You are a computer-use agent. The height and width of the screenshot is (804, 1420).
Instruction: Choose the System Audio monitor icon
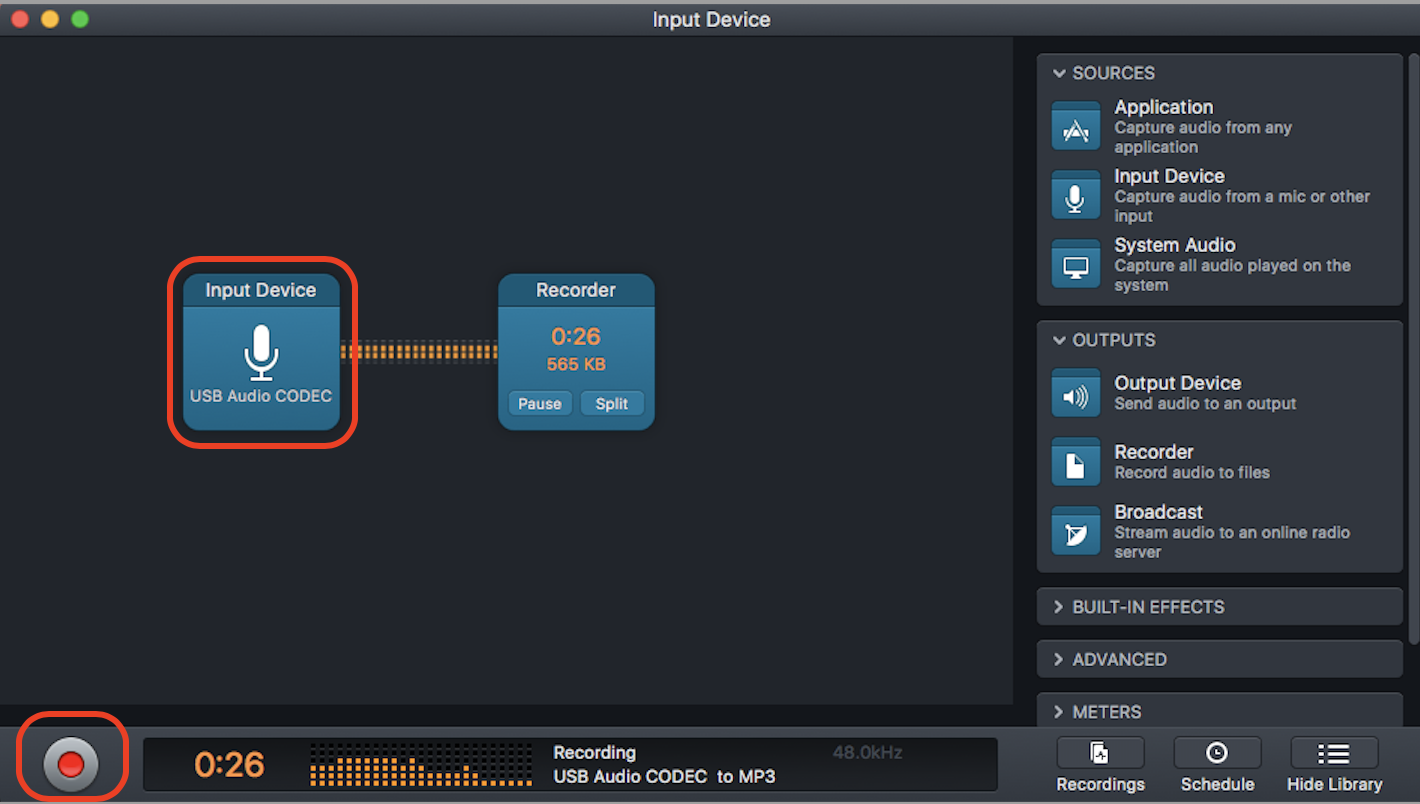(1075, 265)
